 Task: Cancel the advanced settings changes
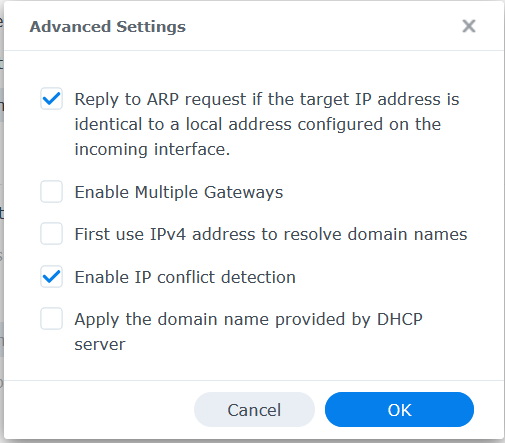pyautogui.click(x=254, y=410)
